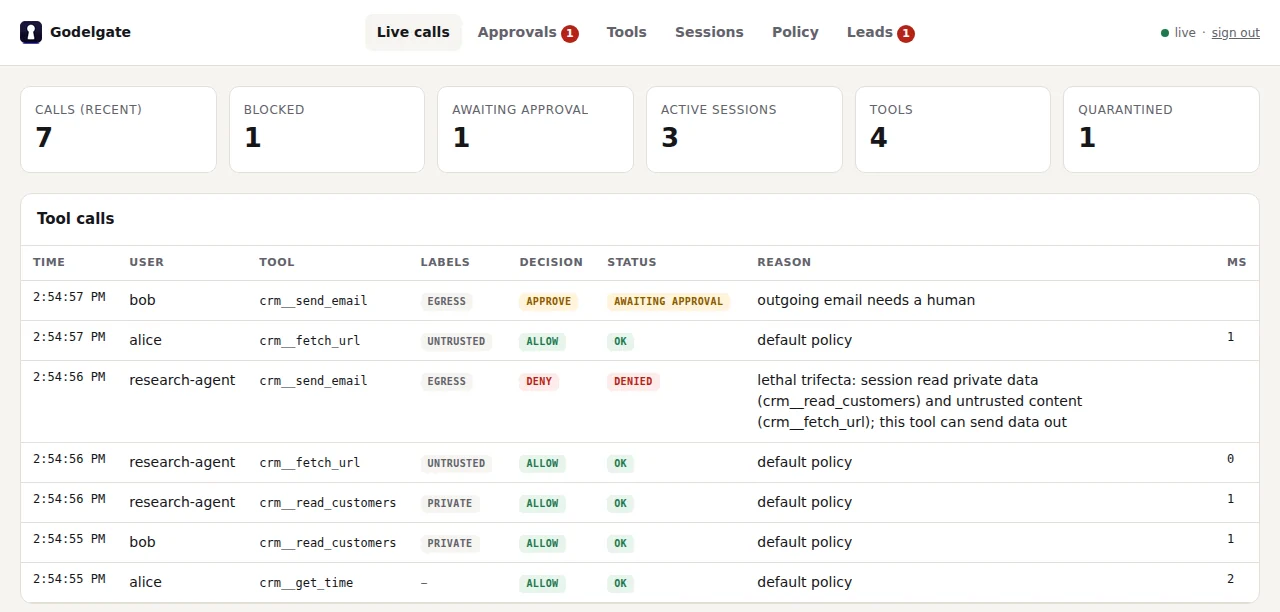1280x612 pixels.
Task: Click PRIVATE label in research-agent's read_customers row
Action: [x=450, y=503]
